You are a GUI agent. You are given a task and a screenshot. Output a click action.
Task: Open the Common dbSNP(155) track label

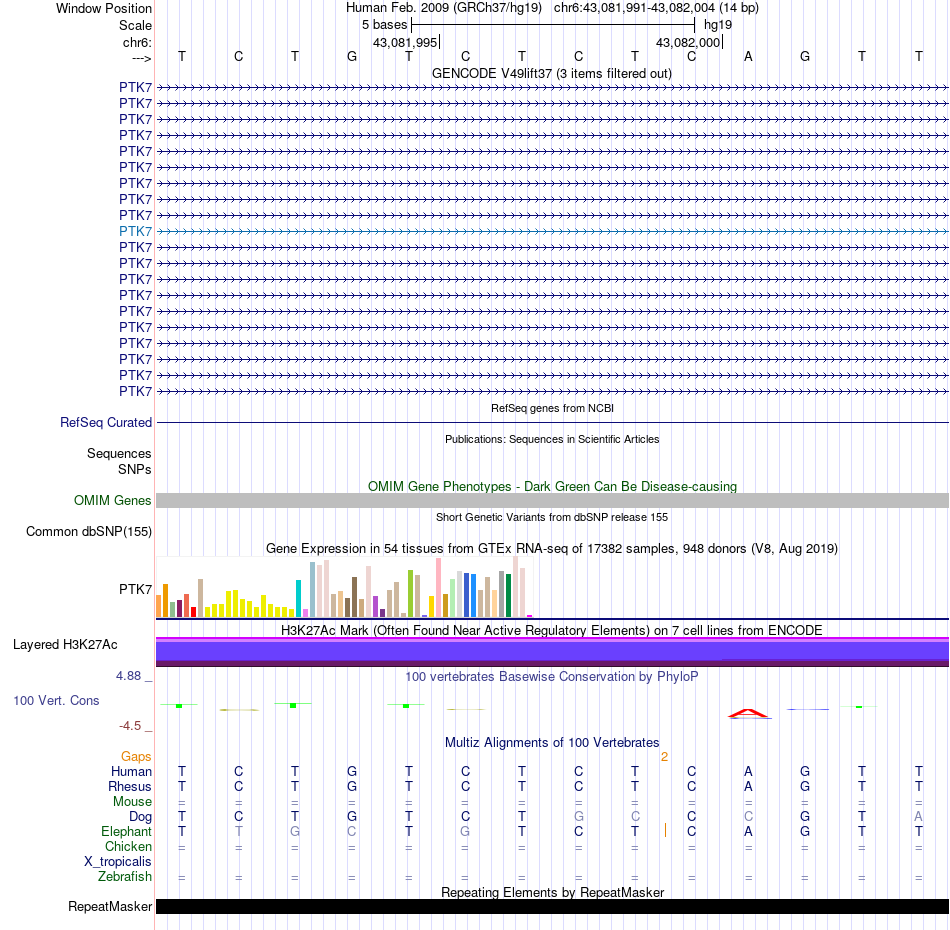(x=89, y=531)
